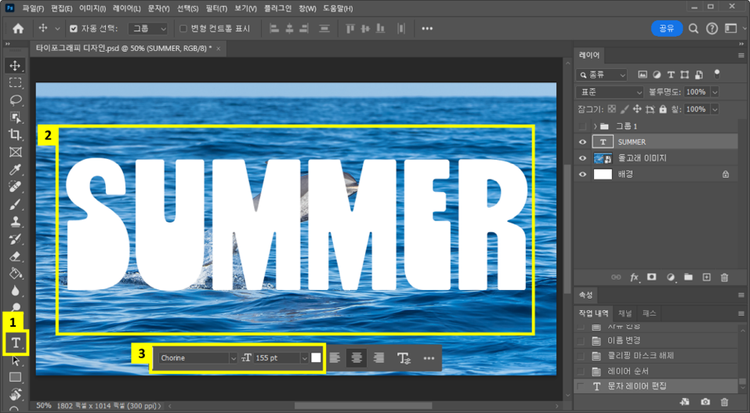Switch to the 채널 tab
The image size is (750, 413).
pos(625,313)
